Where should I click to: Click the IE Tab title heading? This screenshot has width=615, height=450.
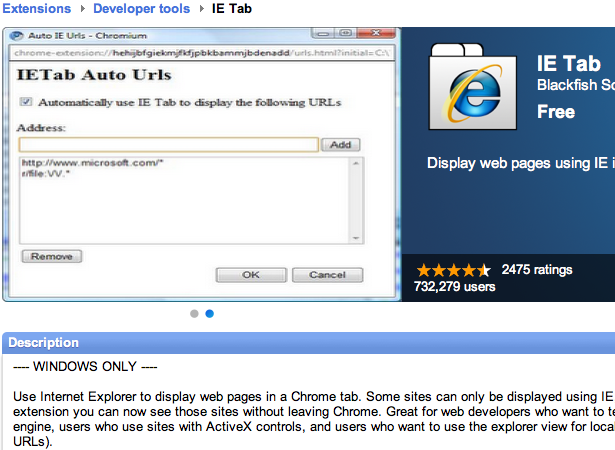tap(569, 63)
